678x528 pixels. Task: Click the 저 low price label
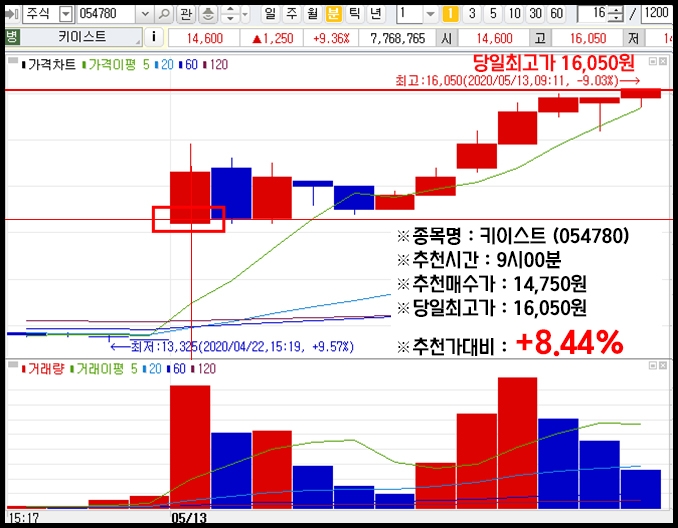[634, 38]
